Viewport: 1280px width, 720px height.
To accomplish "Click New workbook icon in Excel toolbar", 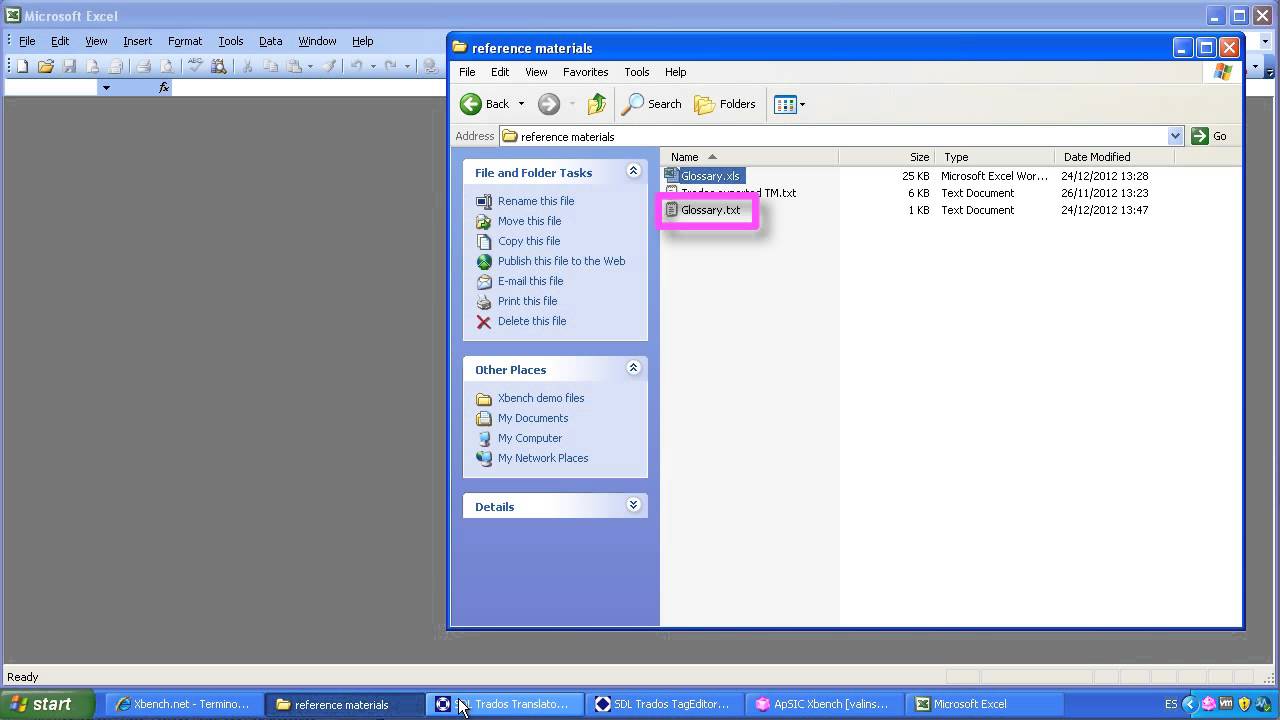I will 23,66.
